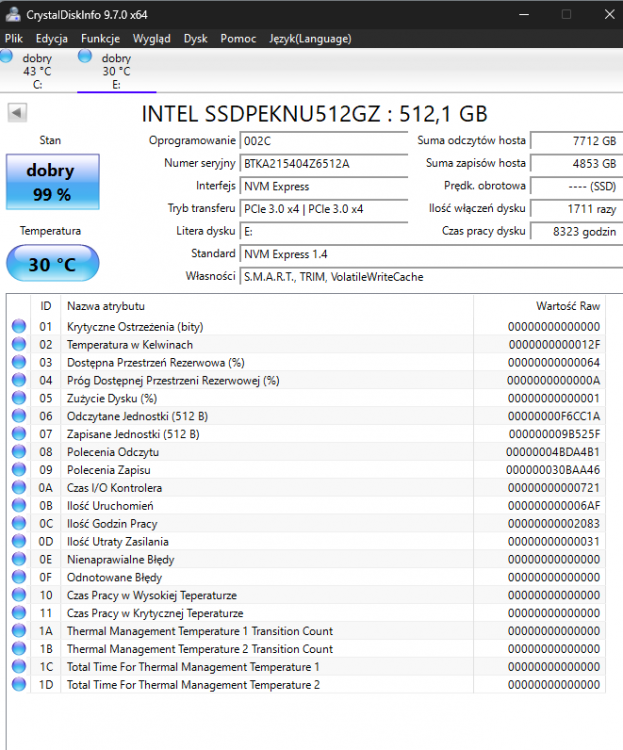Click the 'Wartość Raw' column header

click(x=567, y=305)
